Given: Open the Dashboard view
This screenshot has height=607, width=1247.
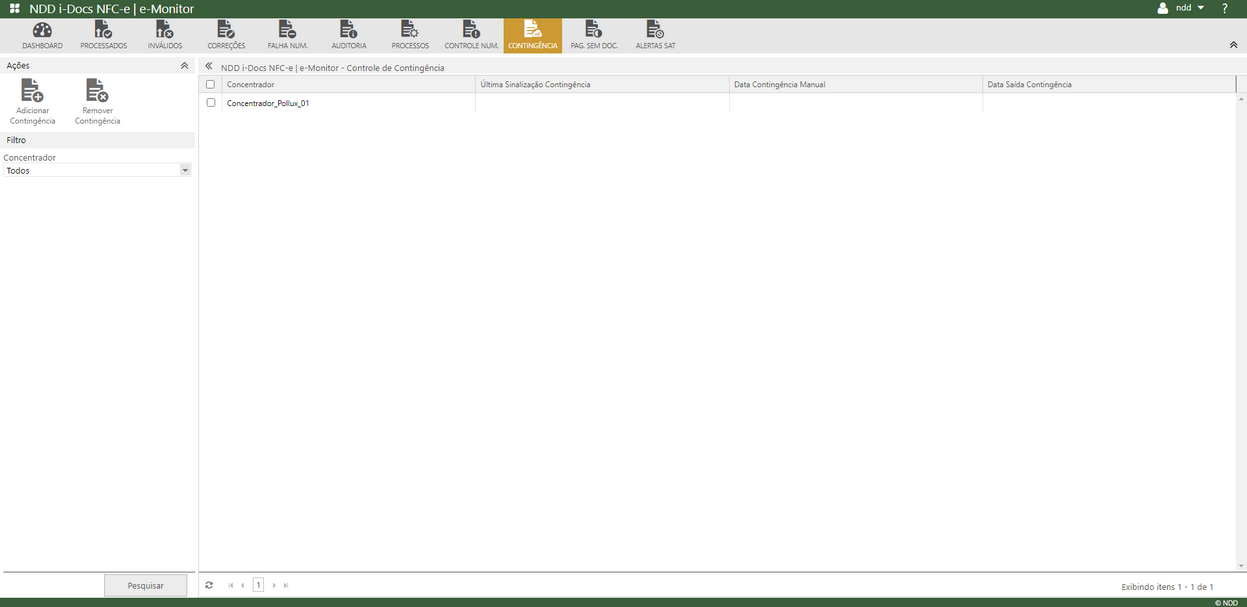Looking at the screenshot, I should (41, 33).
